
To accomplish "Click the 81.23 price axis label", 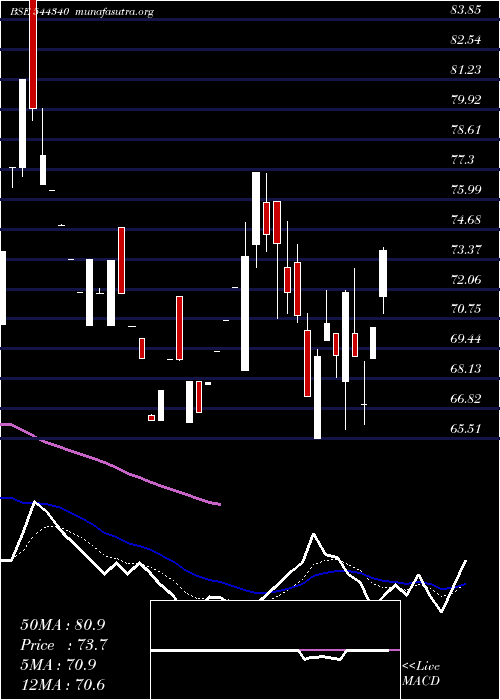I will tap(466, 70).
